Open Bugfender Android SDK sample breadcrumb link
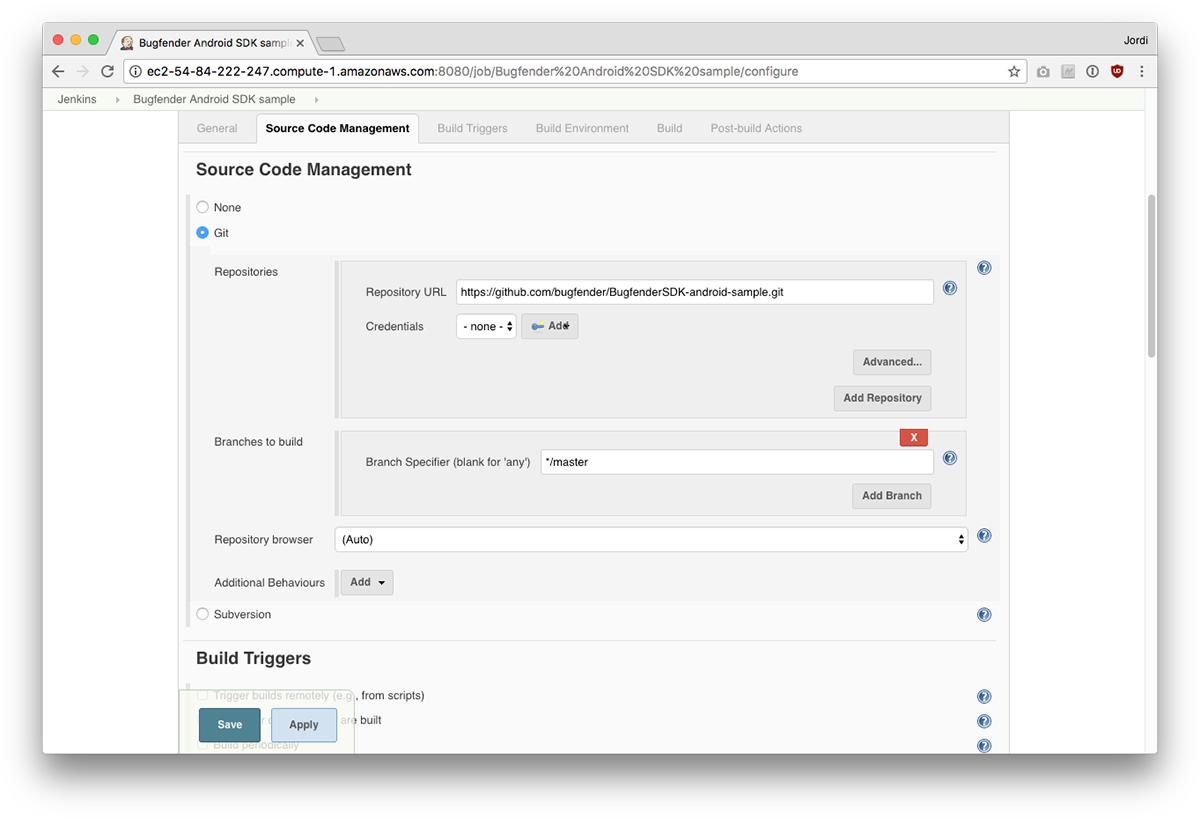Screen dimensions: 1200x819 click(214, 100)
